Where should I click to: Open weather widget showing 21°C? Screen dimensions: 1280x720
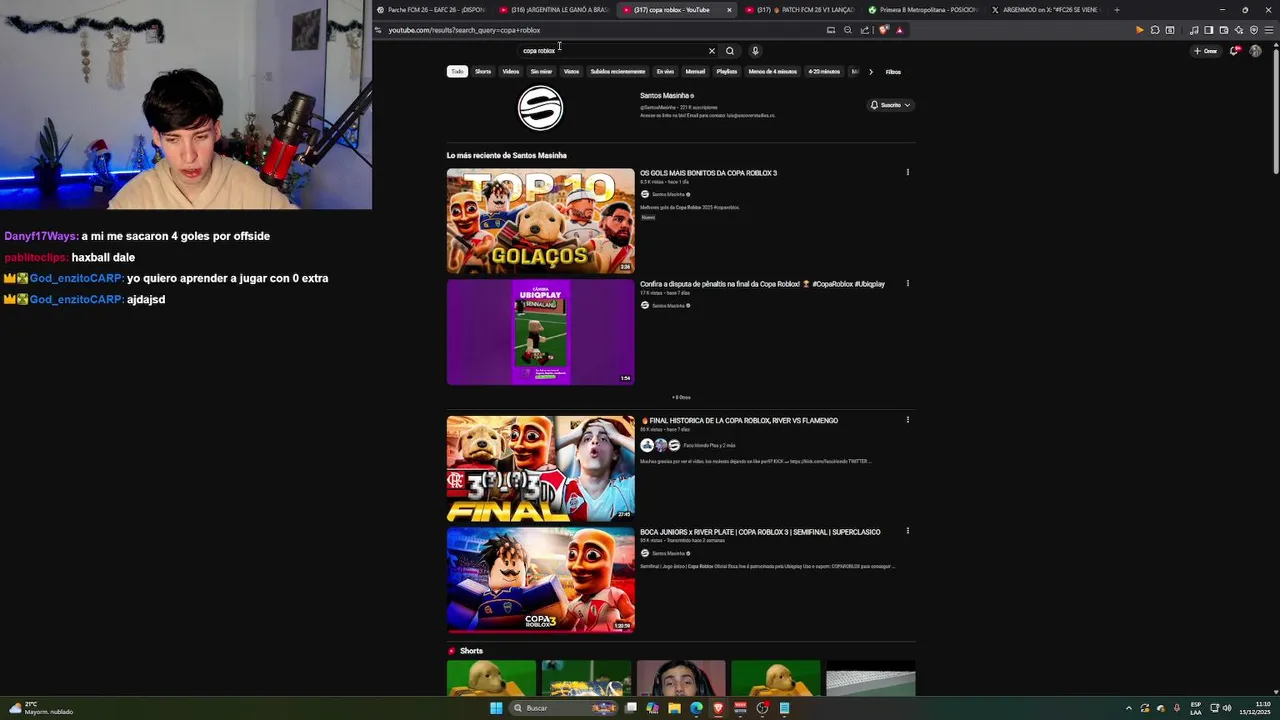point(40,708)
